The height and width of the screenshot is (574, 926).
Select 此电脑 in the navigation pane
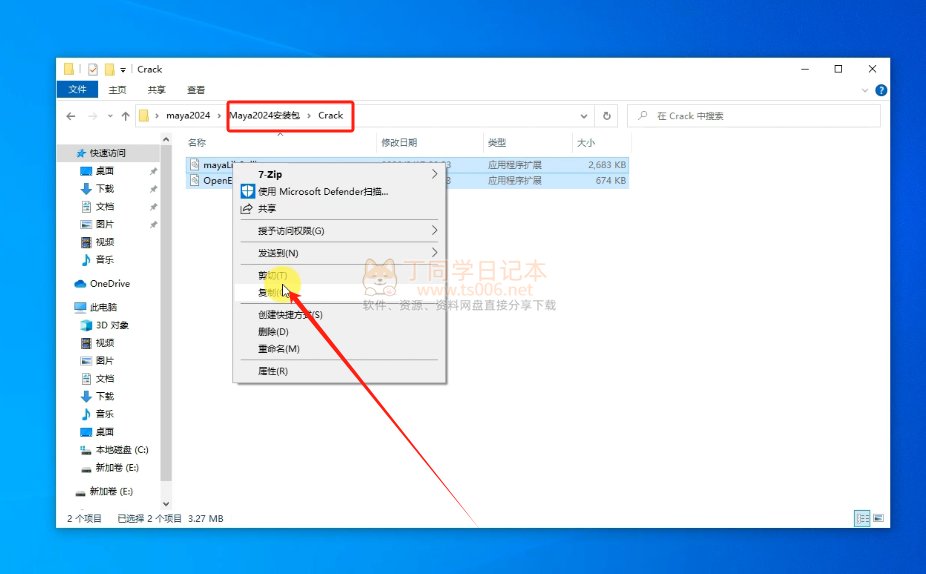(x=103, y=307)
